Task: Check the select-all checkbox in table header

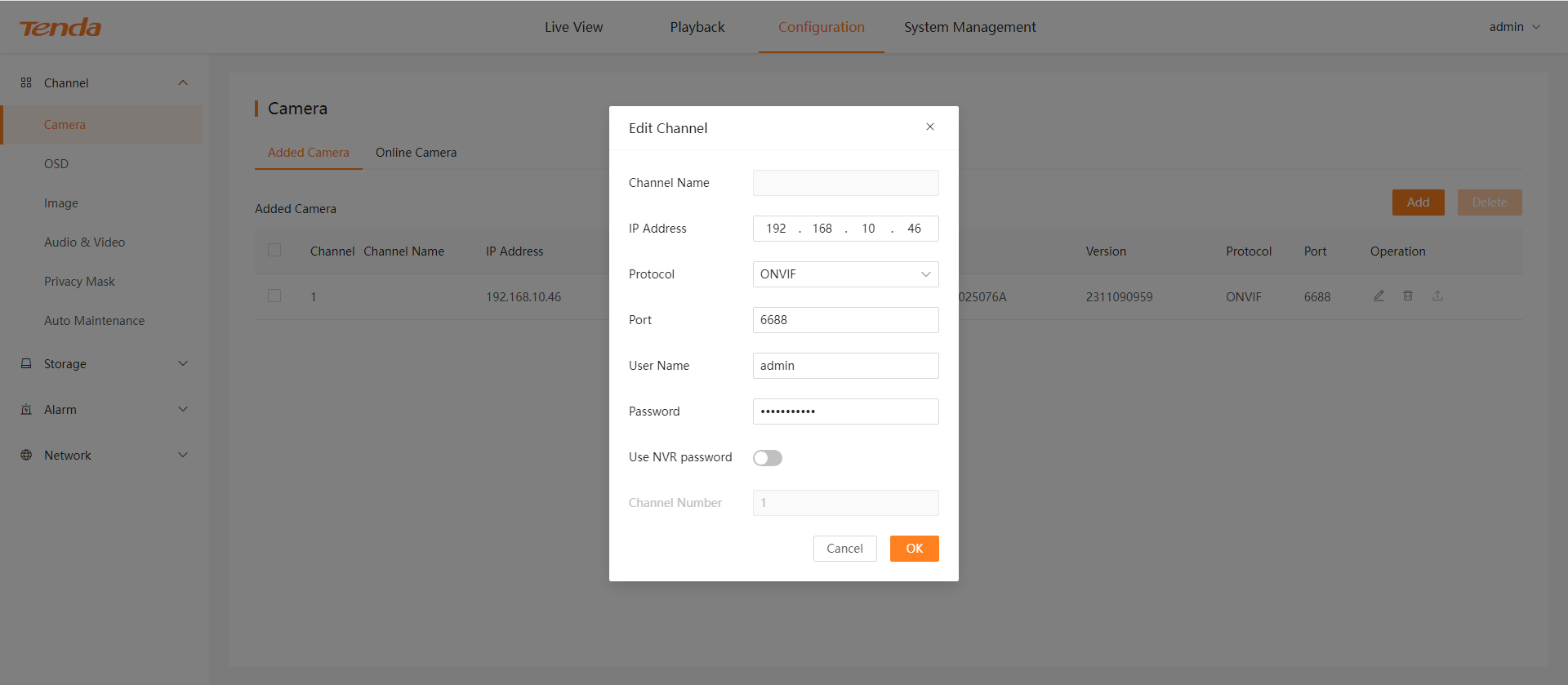Action: pos(274,250)
